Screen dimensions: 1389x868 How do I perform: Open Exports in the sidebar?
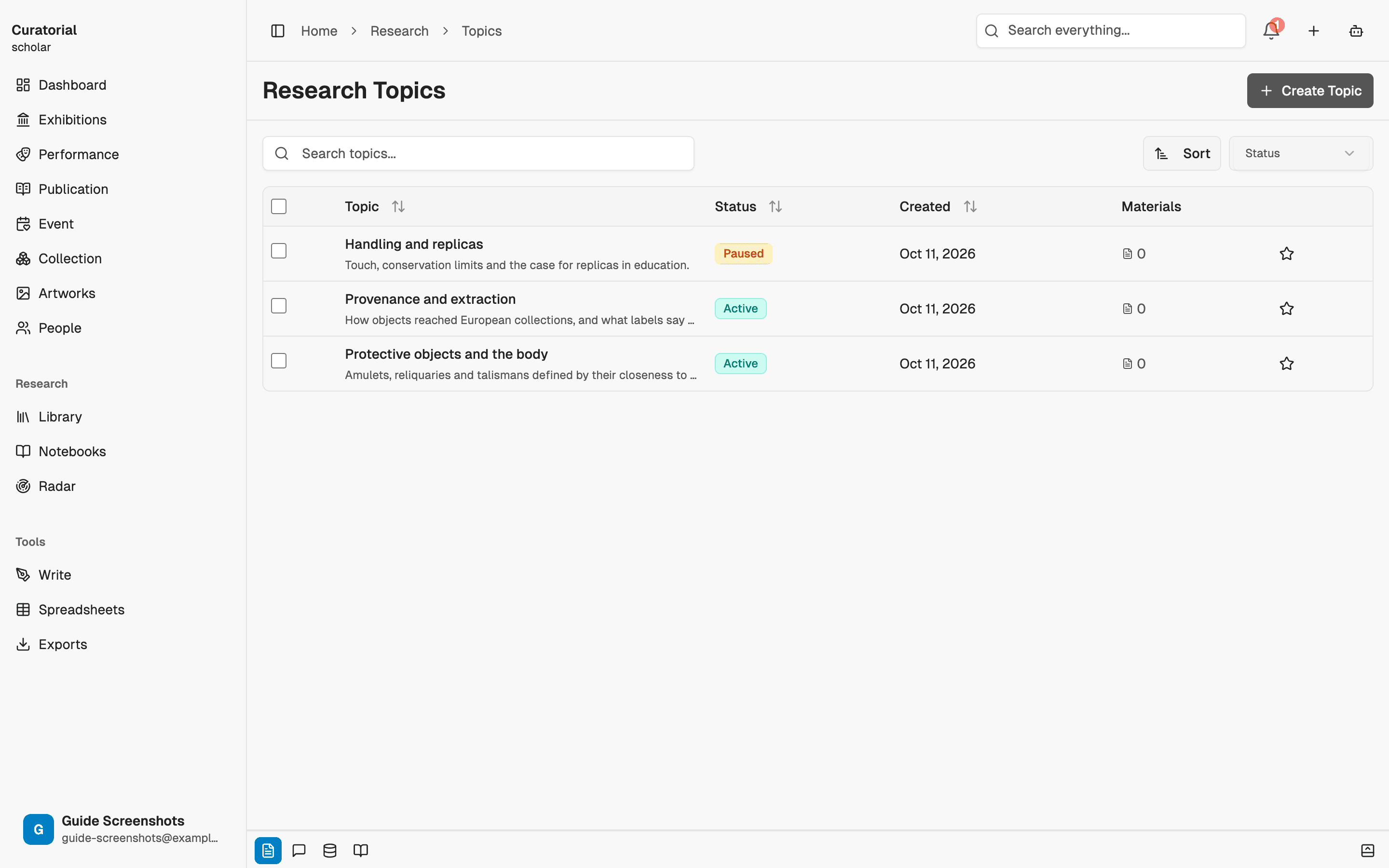[x=123, y=644]
